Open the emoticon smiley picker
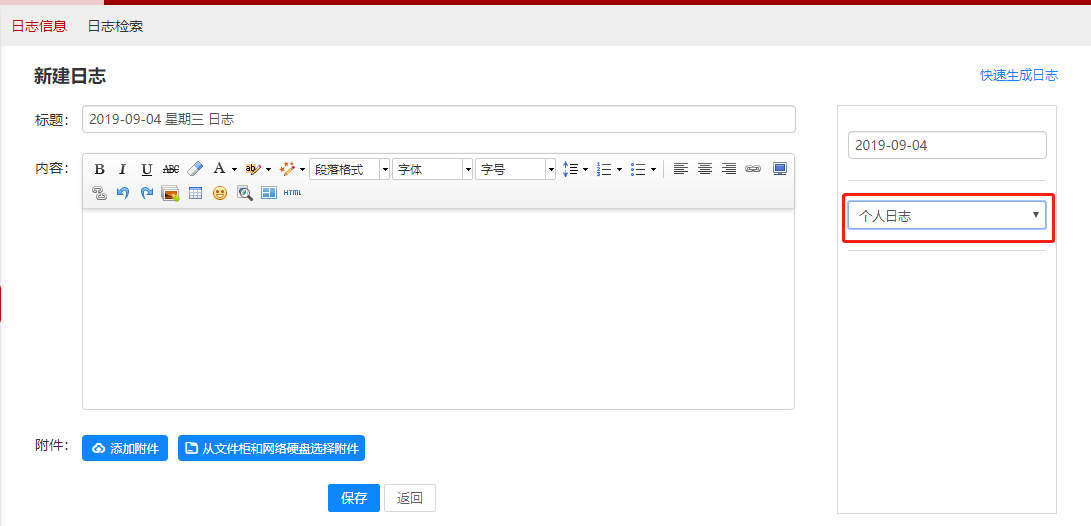 219,193
